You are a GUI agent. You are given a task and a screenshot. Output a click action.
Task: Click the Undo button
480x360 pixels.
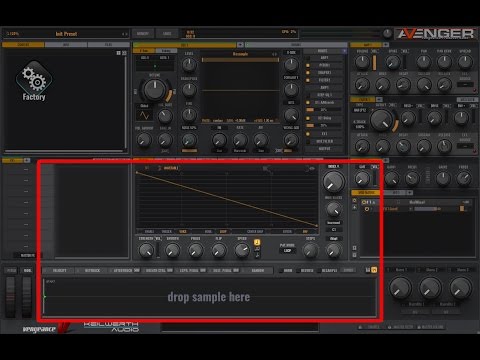(x=167, y=34)
